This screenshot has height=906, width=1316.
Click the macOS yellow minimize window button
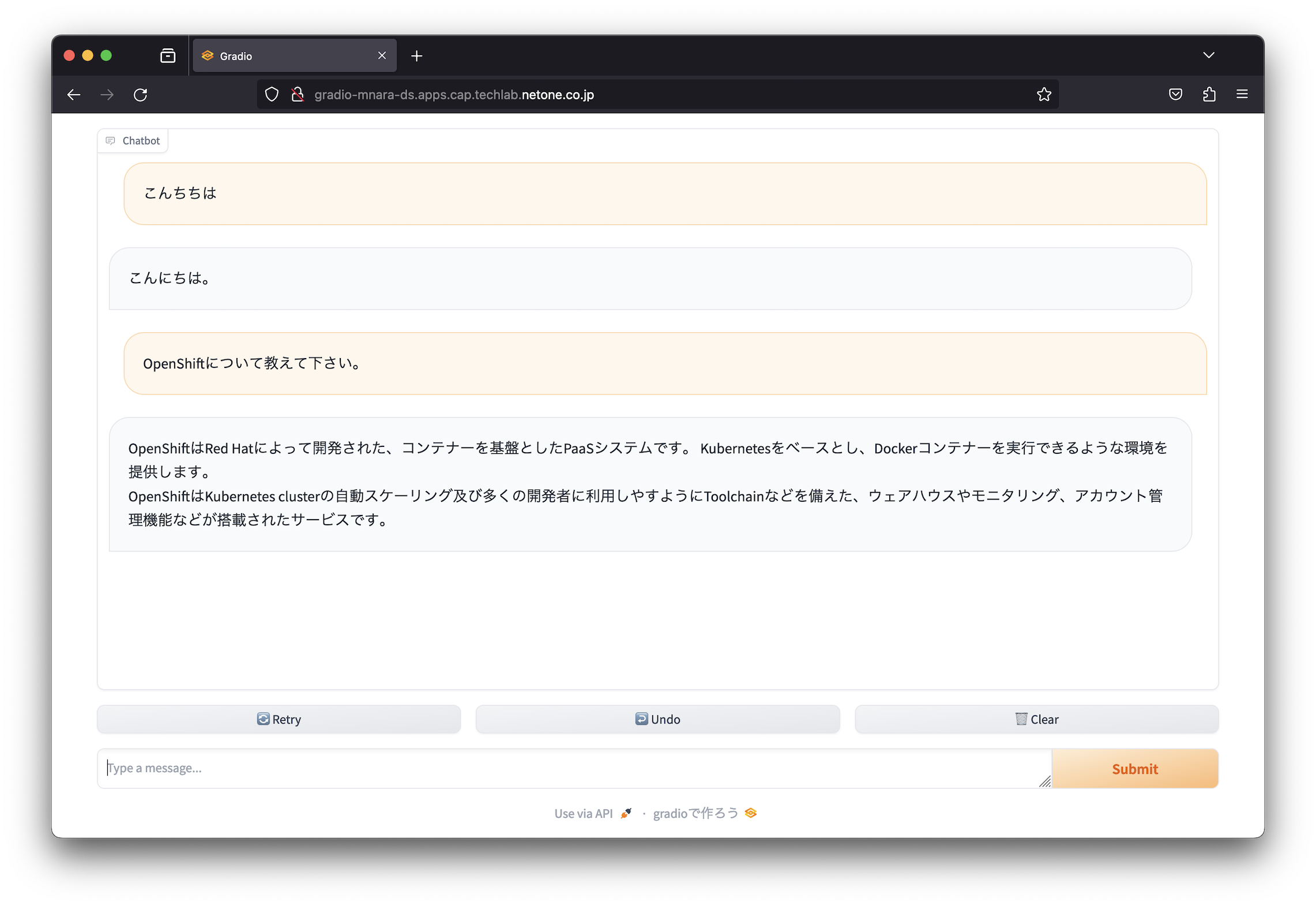(x=88, y=55)
